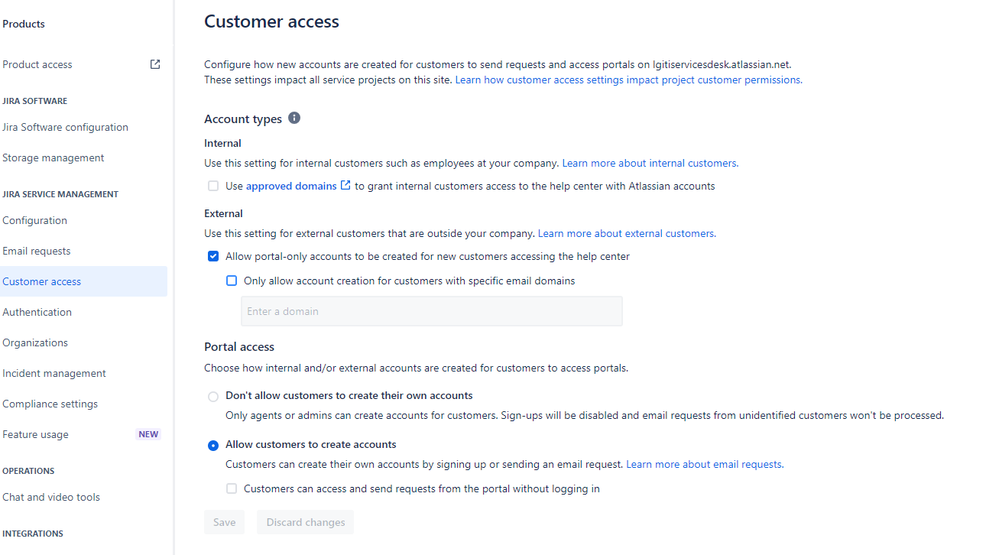Open the approved domains link

tap(291, 186)
